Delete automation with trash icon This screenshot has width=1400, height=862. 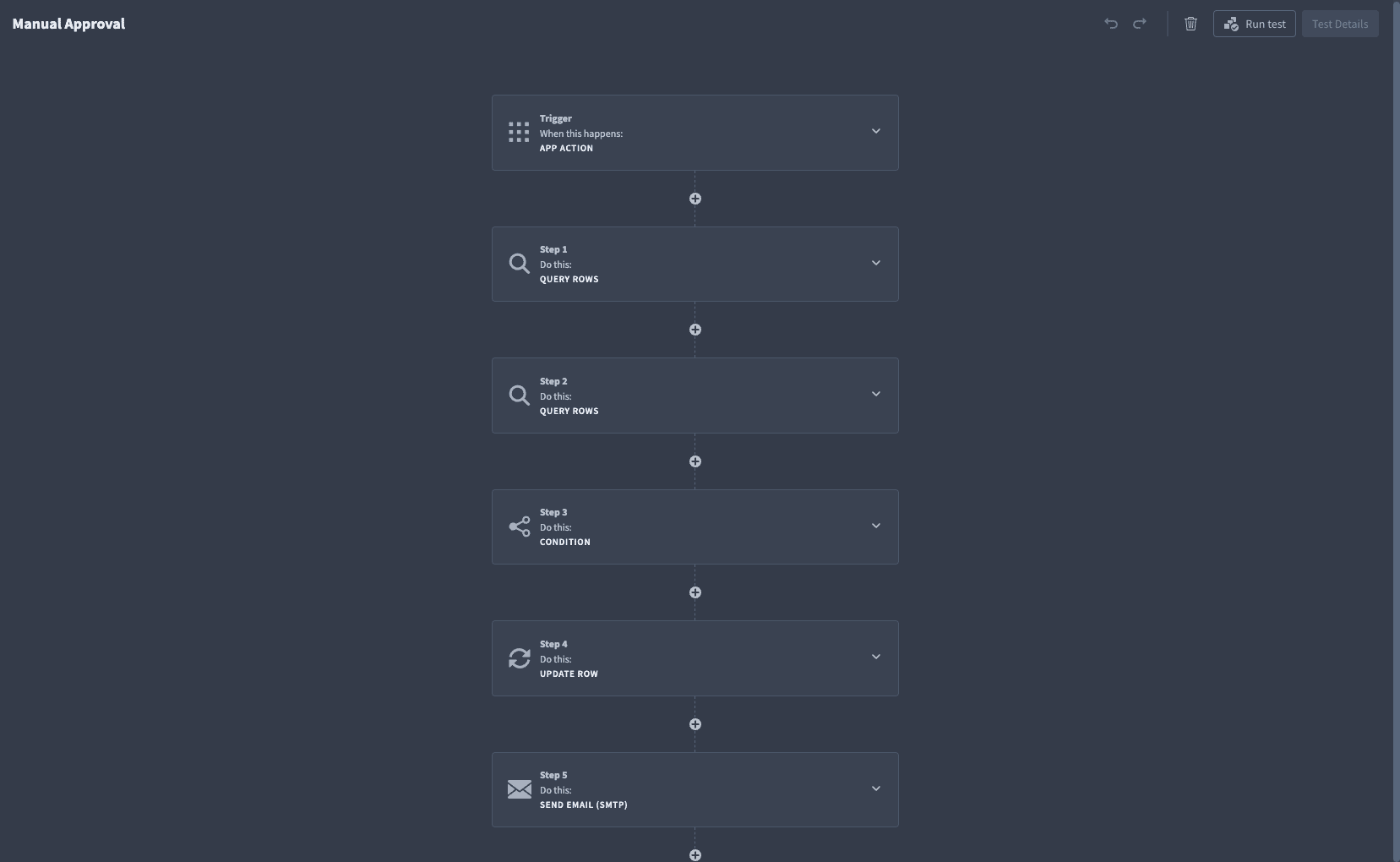tap(1190, 24)
